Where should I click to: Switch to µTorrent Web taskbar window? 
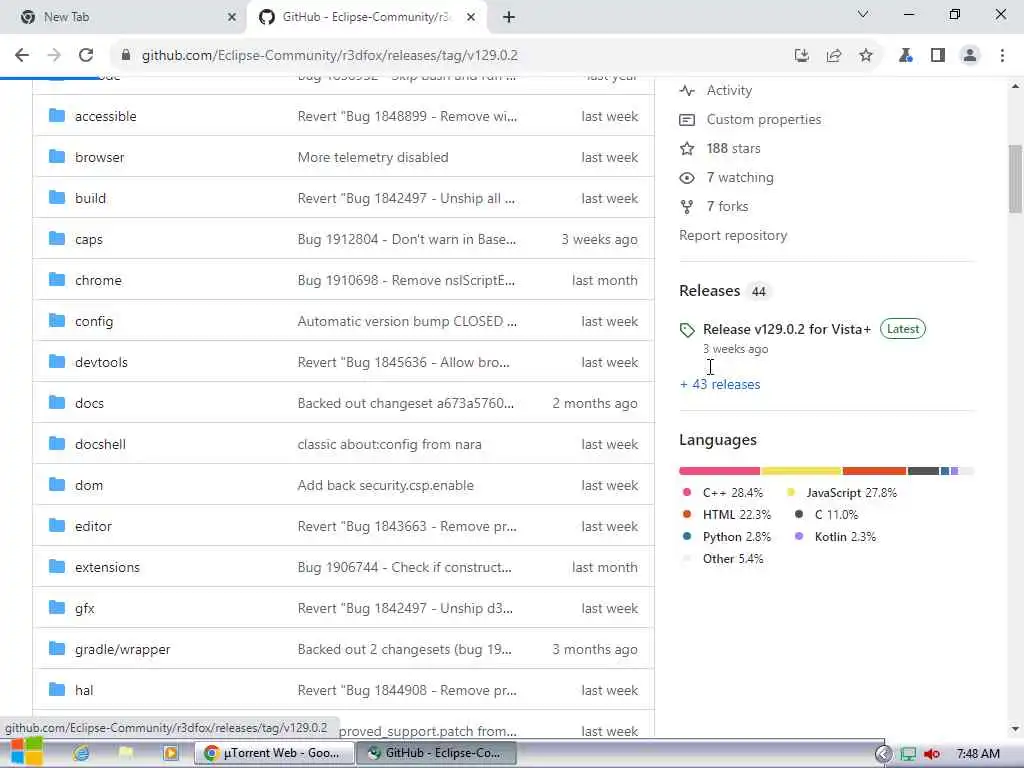pyautogui.click(x=274, y=753)
